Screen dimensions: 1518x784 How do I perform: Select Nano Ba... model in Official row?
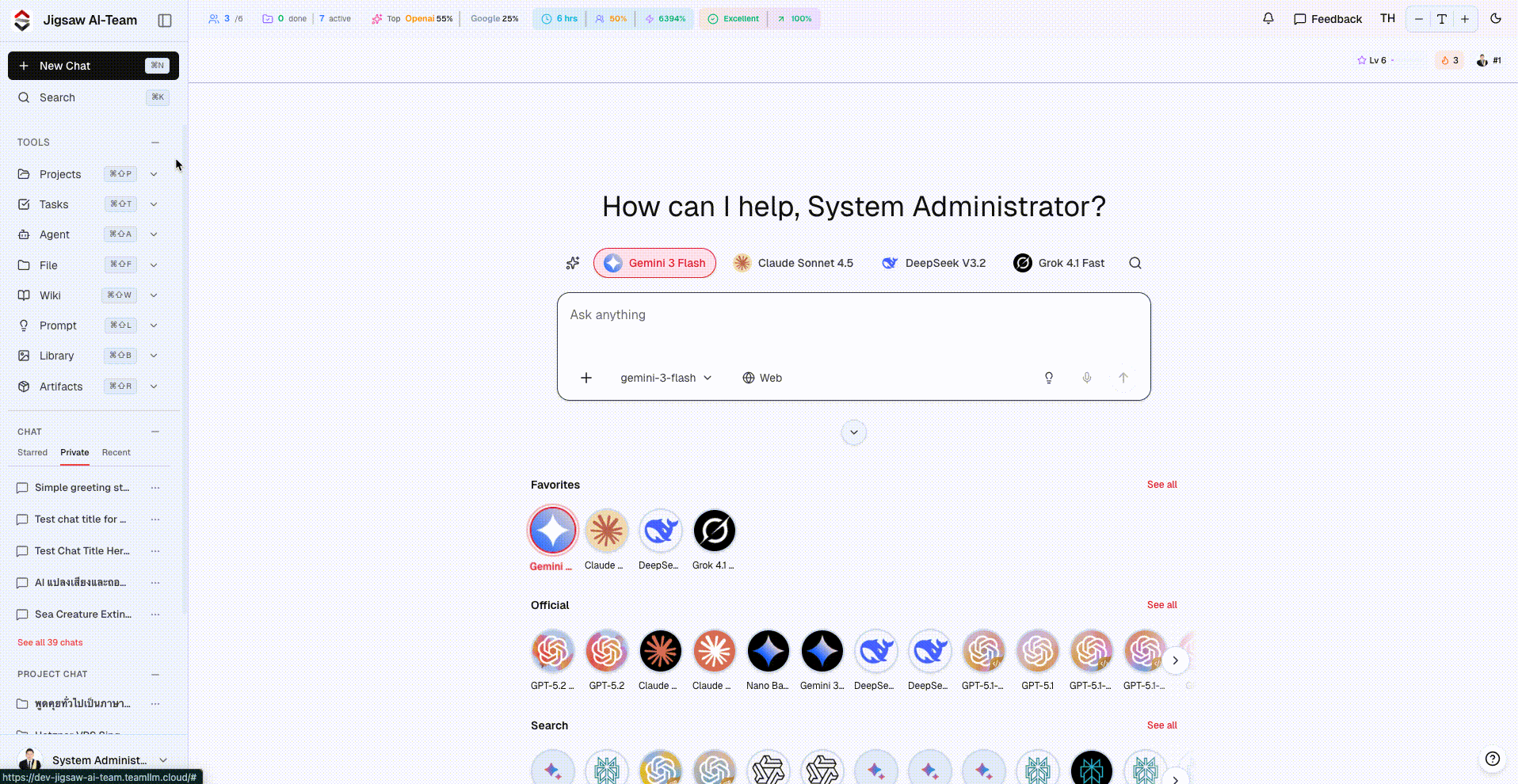tap(769, 651)
